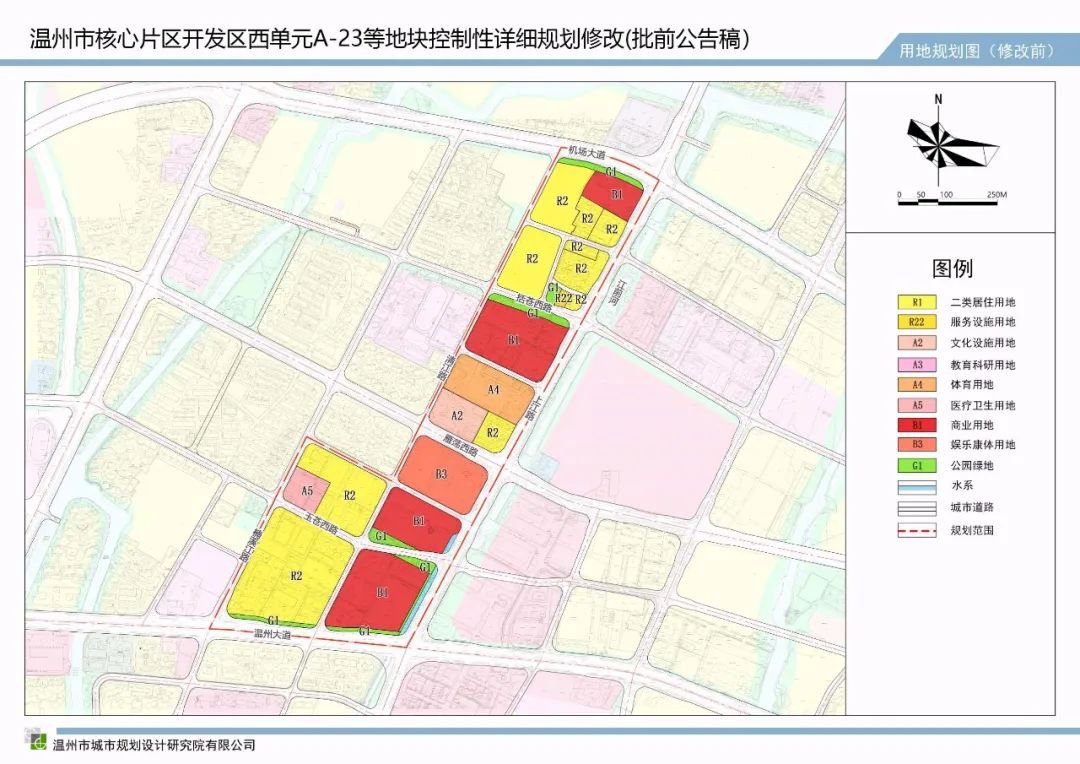This screenshot has width=1080, height=764.
Task: Click the 医疗卫生用地 legend label
Action: tap(983, 405)
